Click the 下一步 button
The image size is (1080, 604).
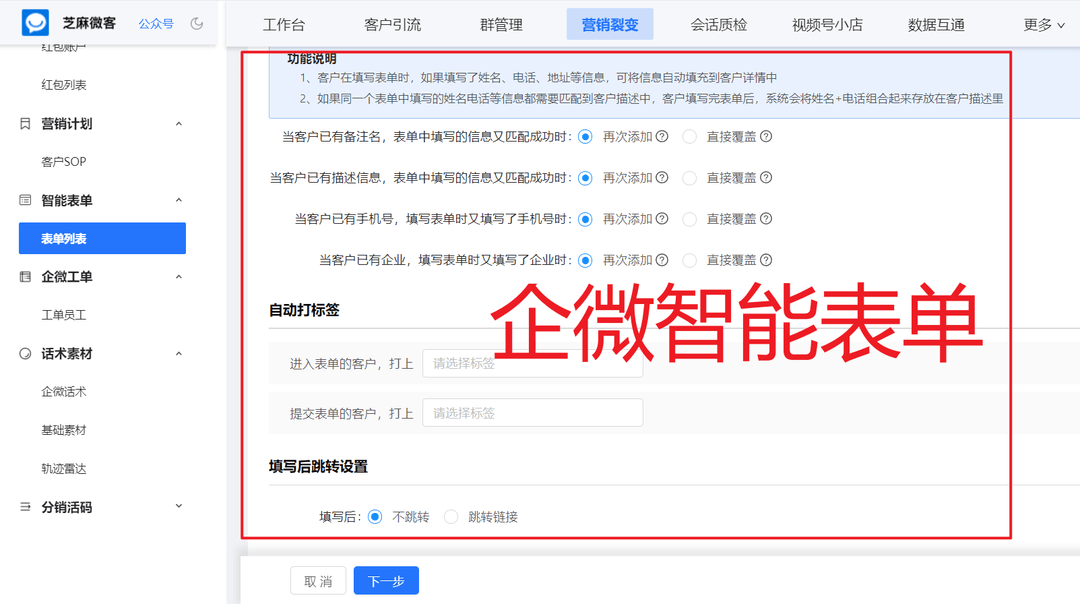tap(386, 581)
